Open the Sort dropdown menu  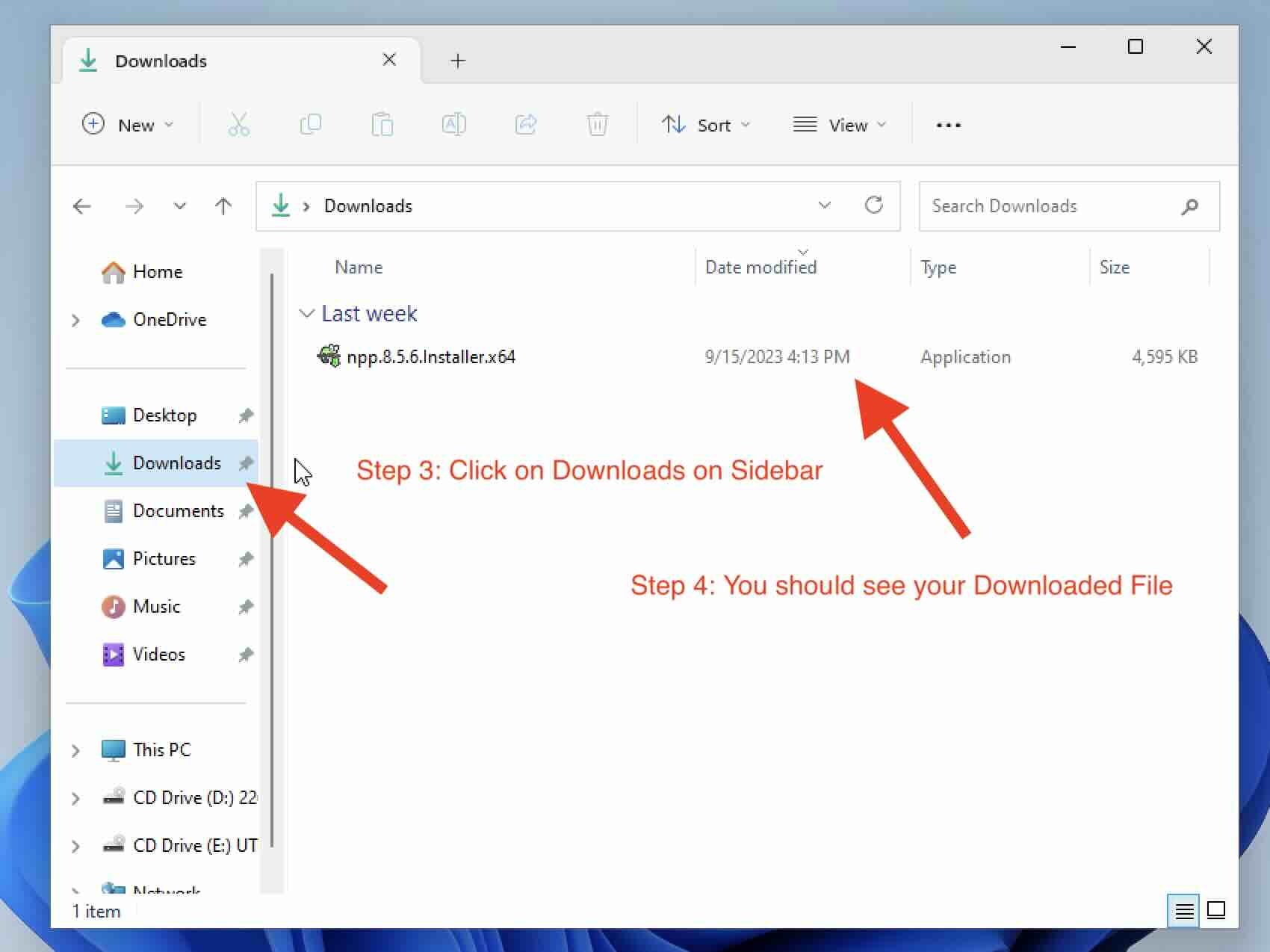(x=705, y=125)
